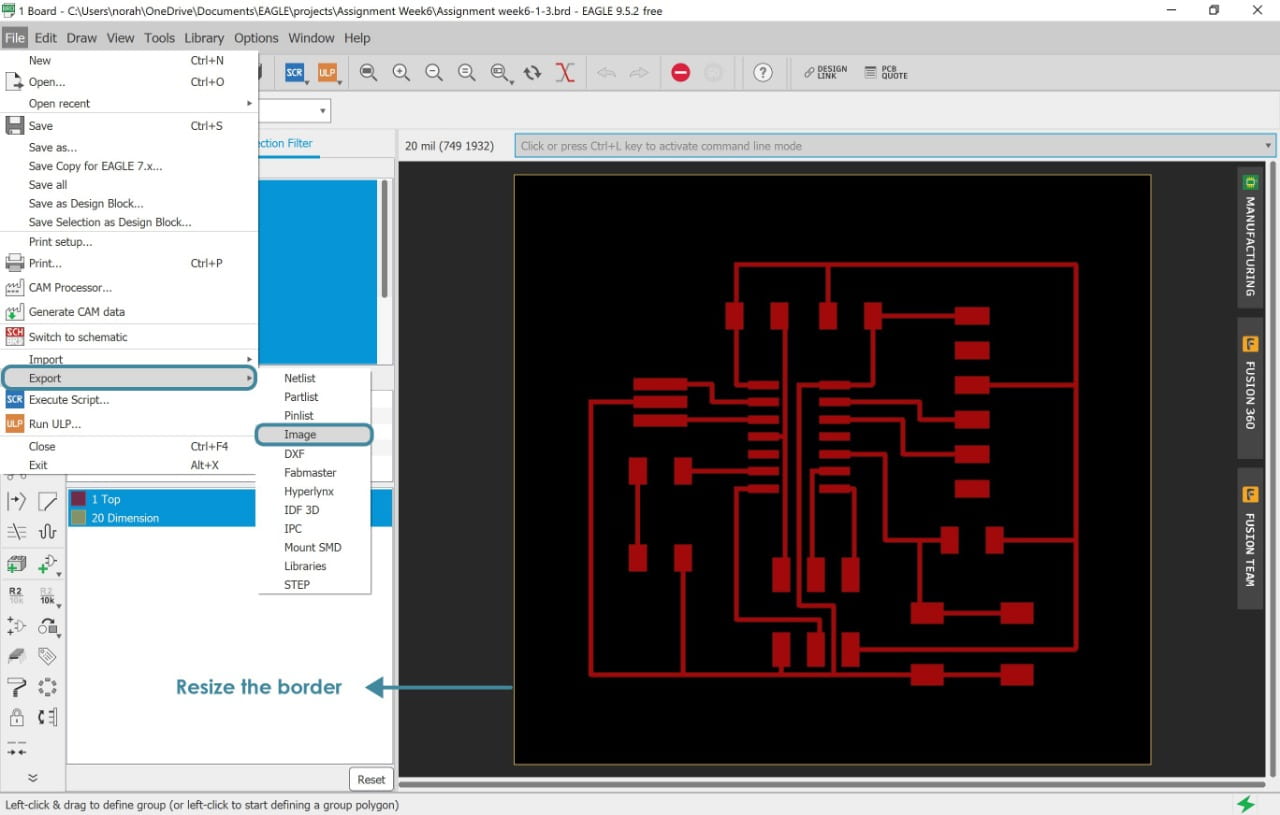
Task: Click the Design Link toolbar icon
Action: click(826, 72)
